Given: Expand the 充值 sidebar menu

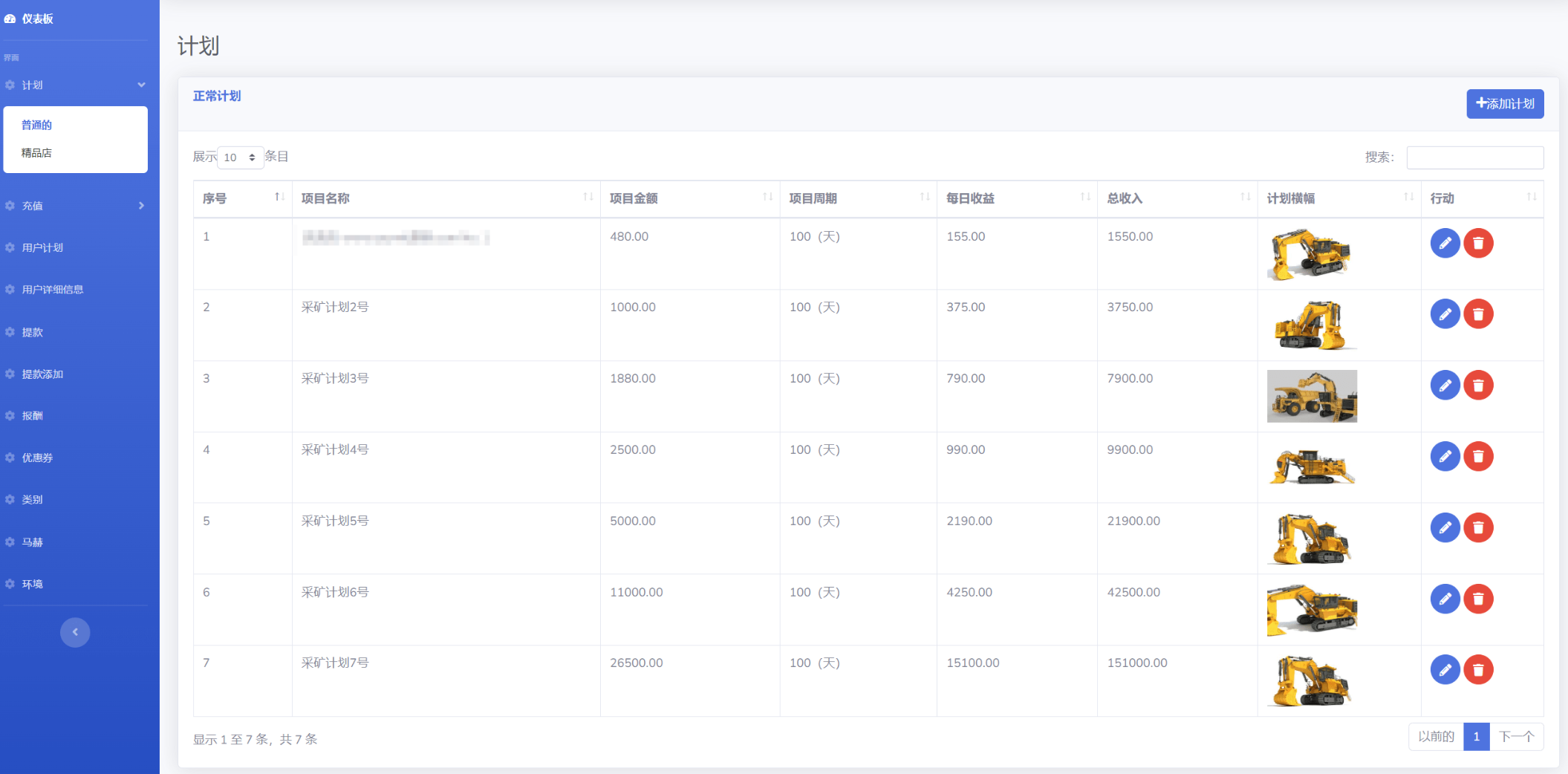Looking at the screenshot, I should [75, 206].
